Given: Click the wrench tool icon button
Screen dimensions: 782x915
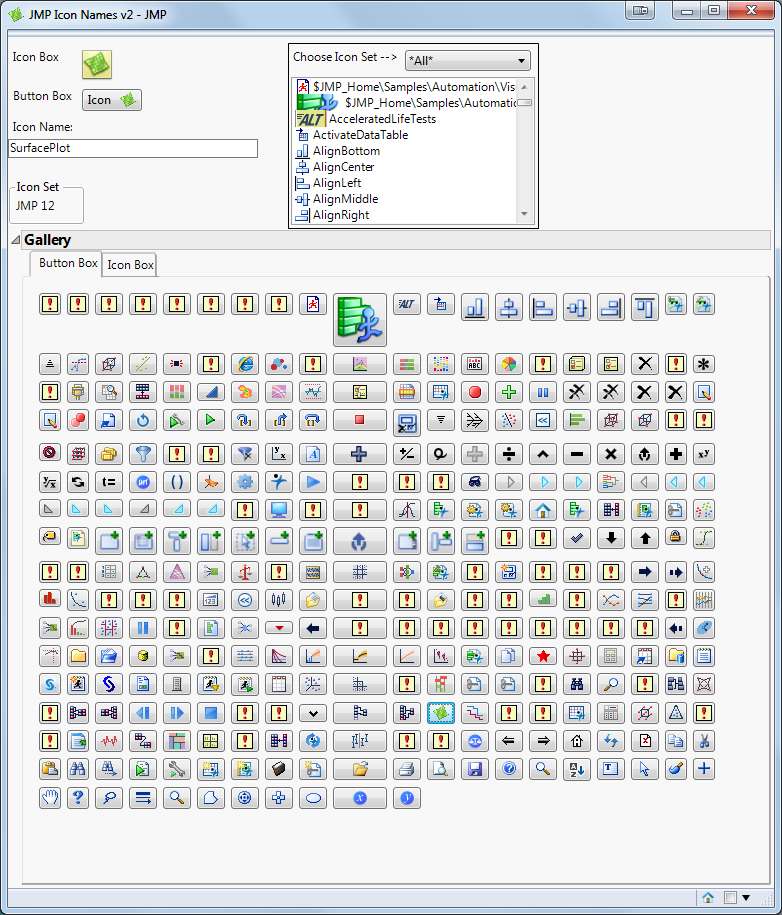Looking at the screenshot, I should pyautogui.click(x=177, y=769).
